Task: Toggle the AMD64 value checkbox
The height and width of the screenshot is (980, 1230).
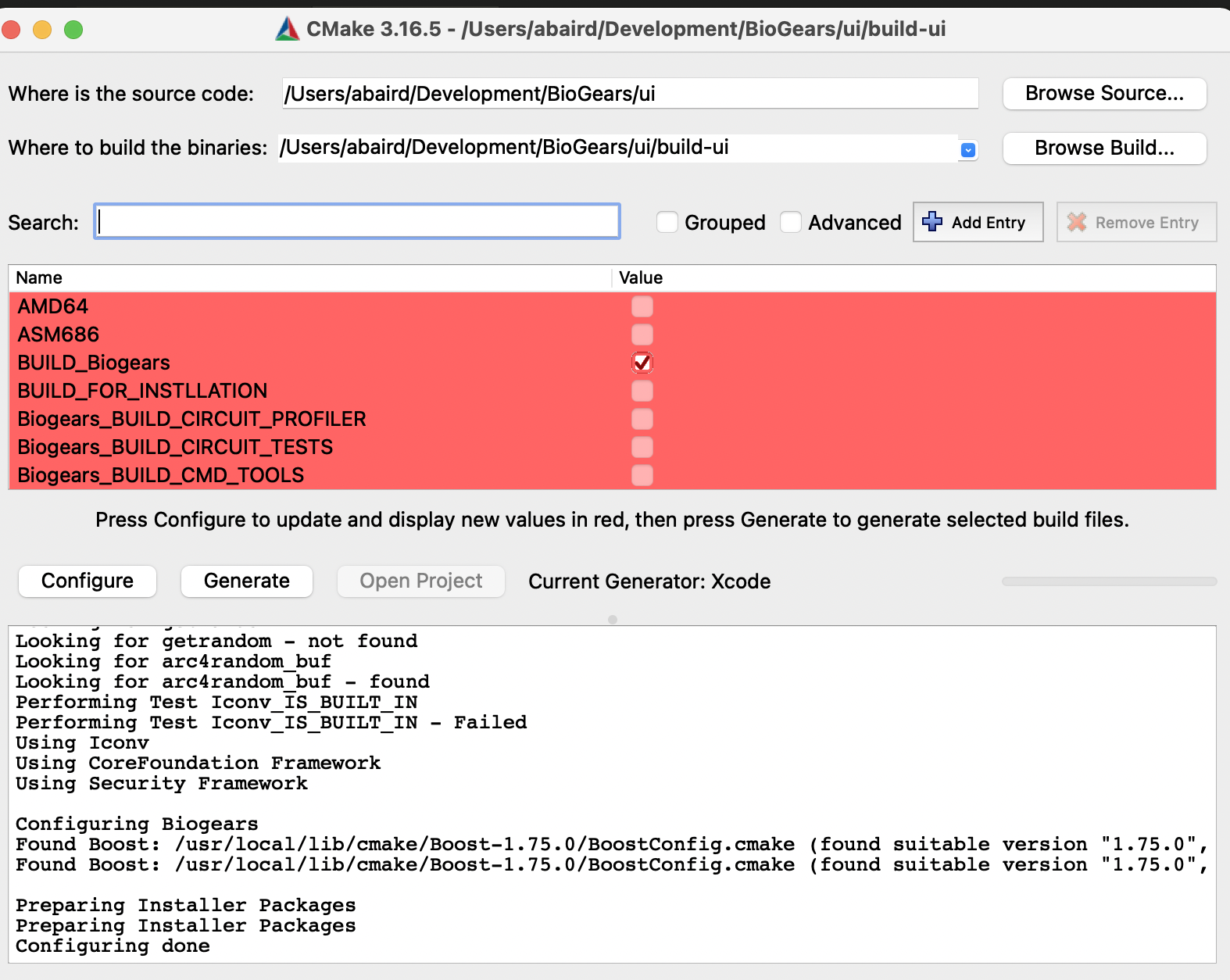Action: (642, 306)
